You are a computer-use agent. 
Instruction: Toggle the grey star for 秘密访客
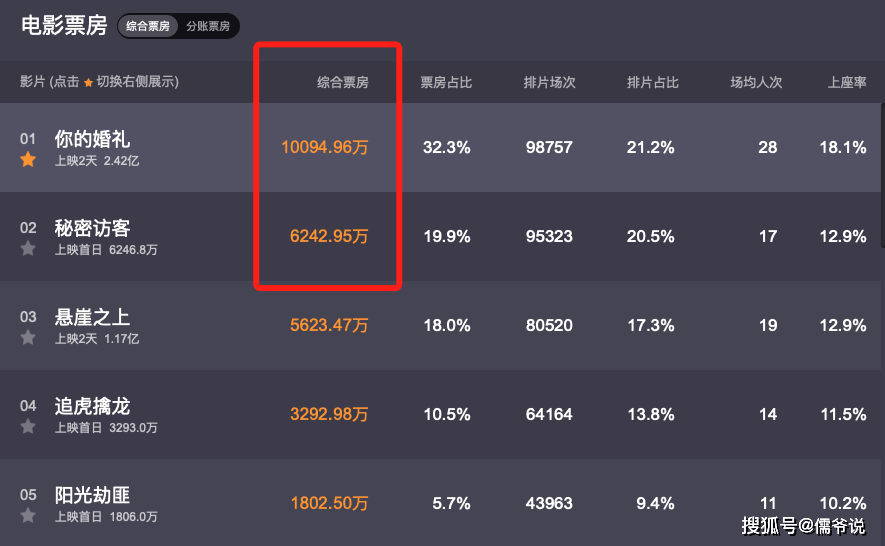click(28, 248)
